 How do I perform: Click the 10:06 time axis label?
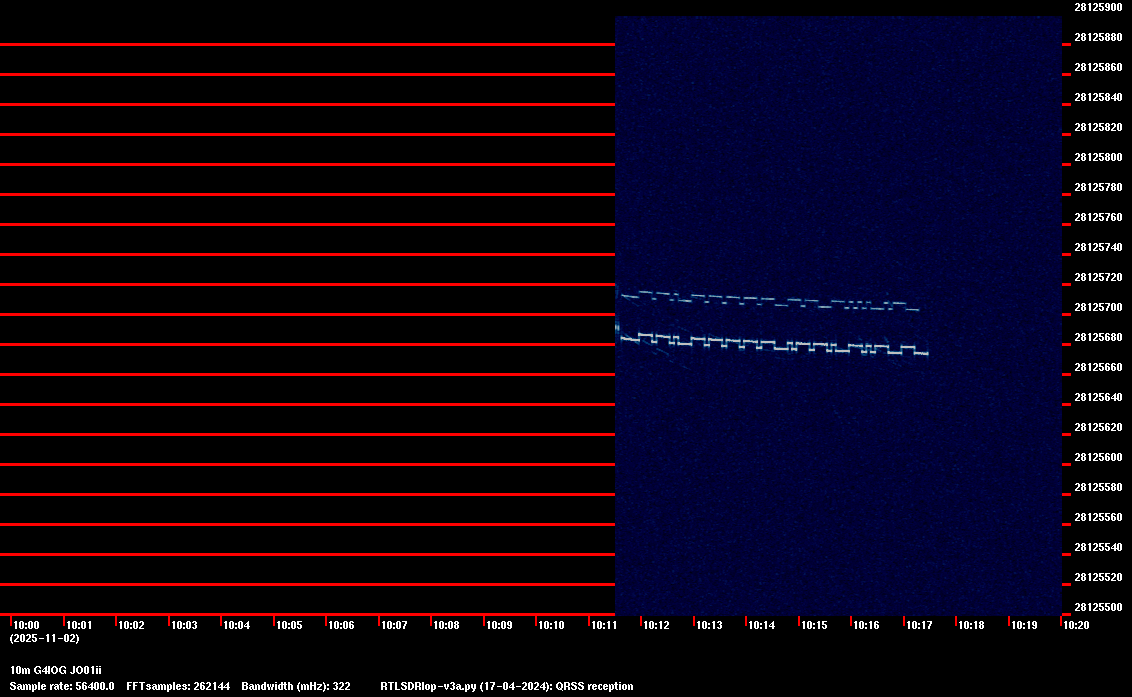pos(341,625)
